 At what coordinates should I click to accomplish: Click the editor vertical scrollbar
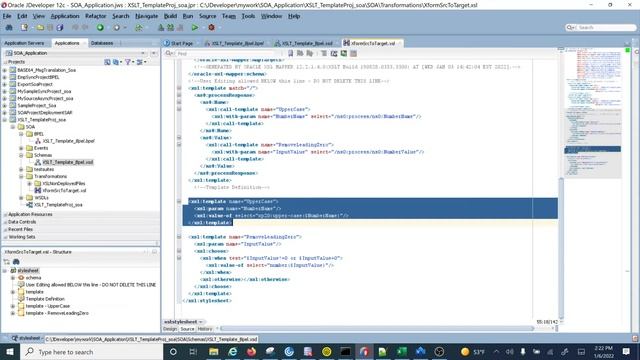click(561, 248)
